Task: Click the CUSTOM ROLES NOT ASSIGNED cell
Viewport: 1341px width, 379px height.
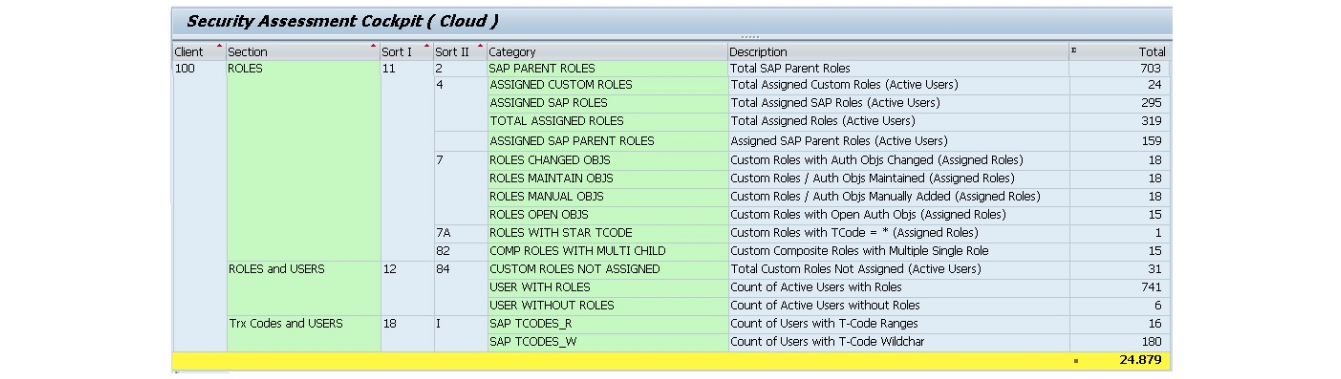Action: pos(607,268)
